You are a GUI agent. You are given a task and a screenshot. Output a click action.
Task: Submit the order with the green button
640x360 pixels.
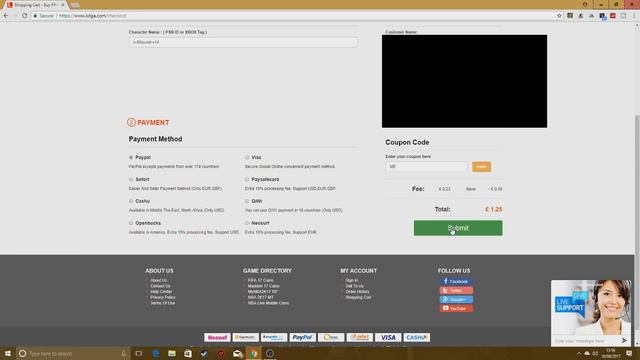point(458,228)
